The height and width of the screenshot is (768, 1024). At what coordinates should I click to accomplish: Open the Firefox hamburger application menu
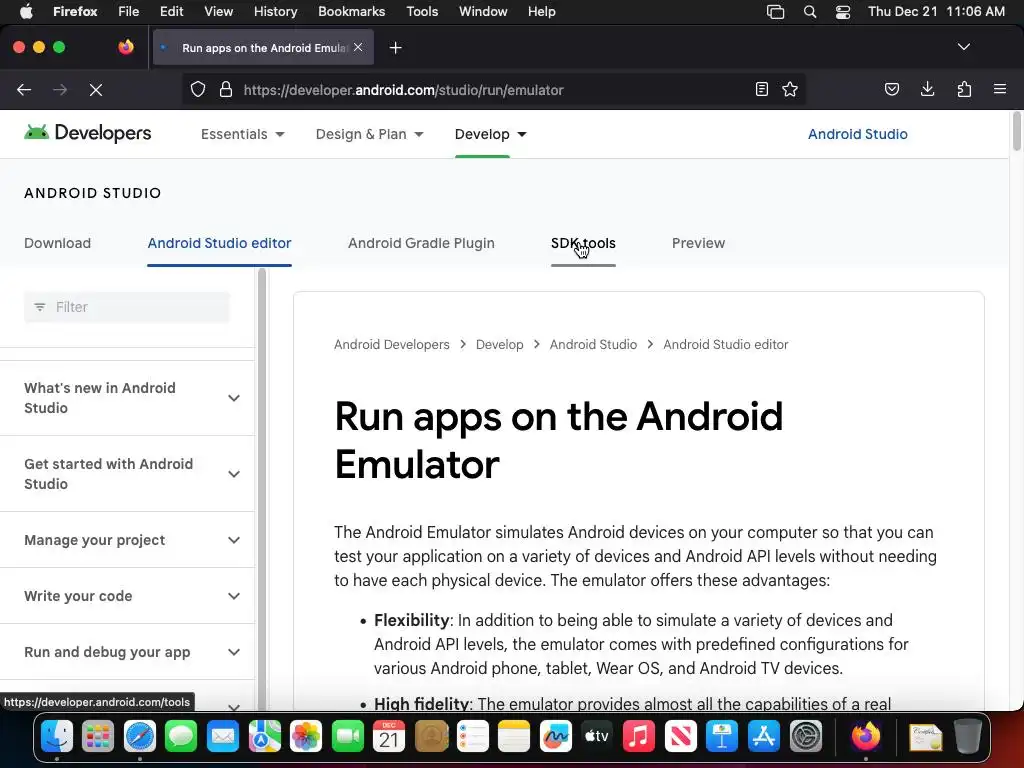click(1000, 89)
